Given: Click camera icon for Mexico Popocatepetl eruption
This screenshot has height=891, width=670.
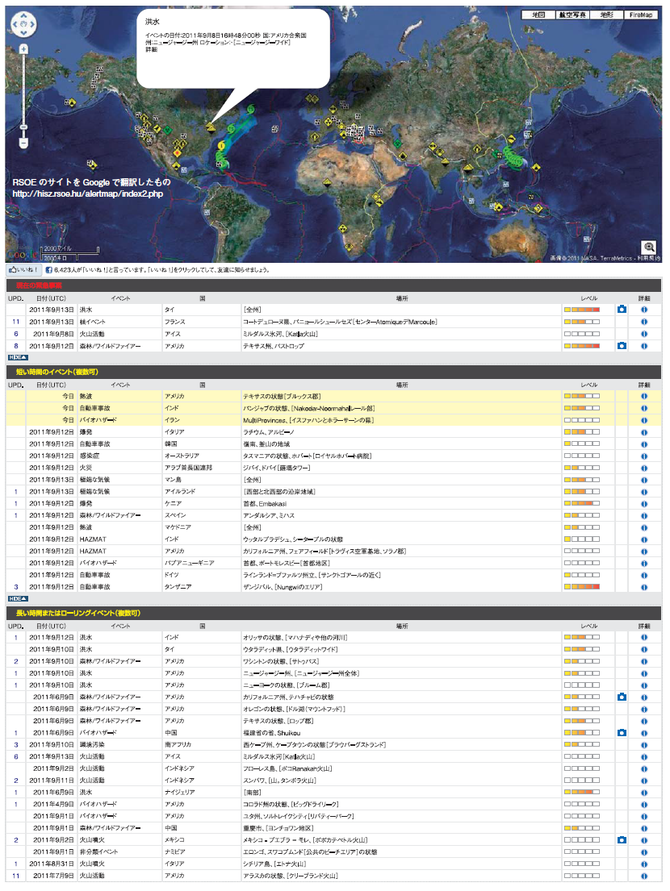Looking at the screenshot, I should pyautogui.click(x=621, y=840).
